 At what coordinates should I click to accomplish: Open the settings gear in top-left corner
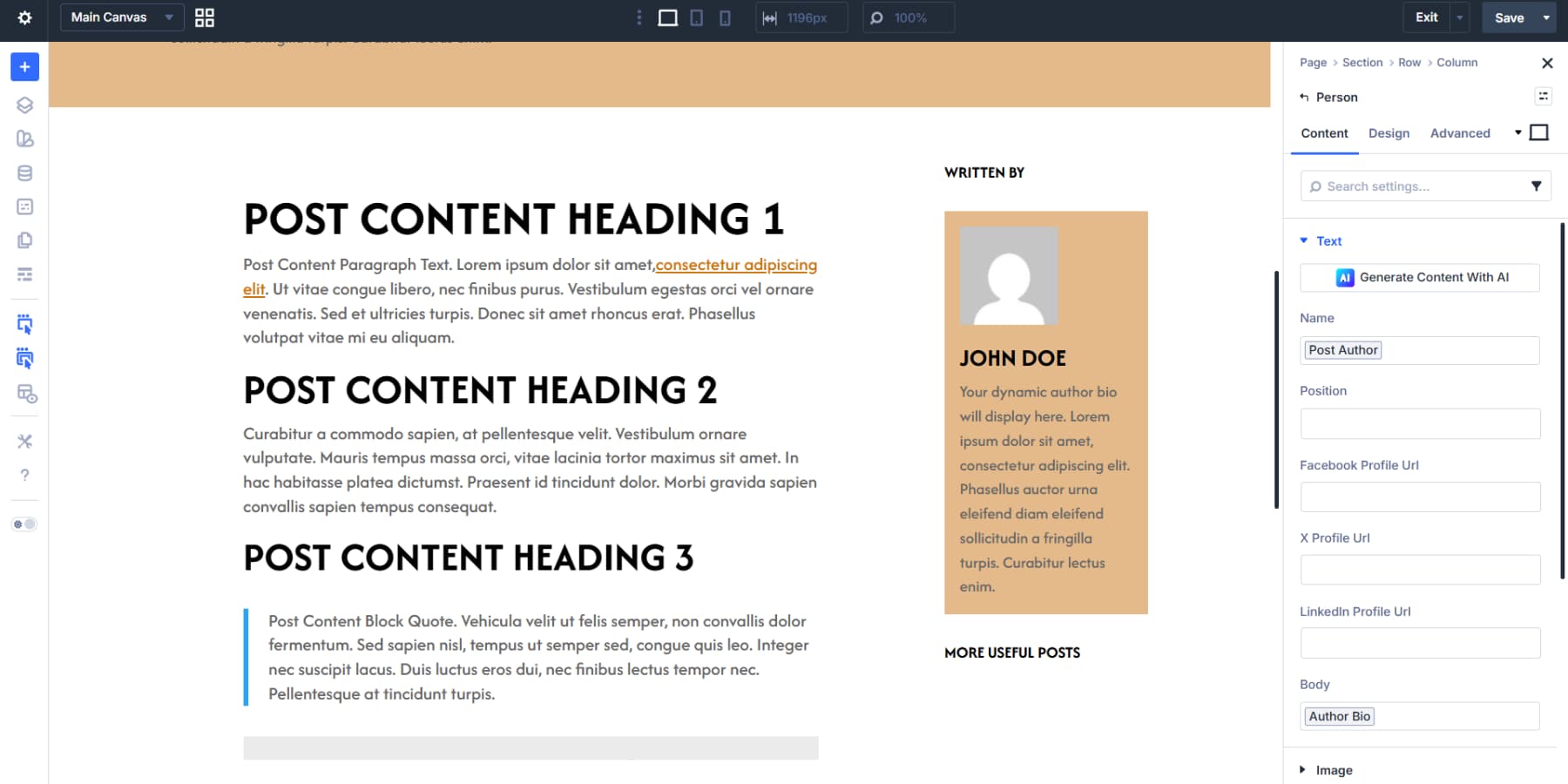[x=24, y=17]
